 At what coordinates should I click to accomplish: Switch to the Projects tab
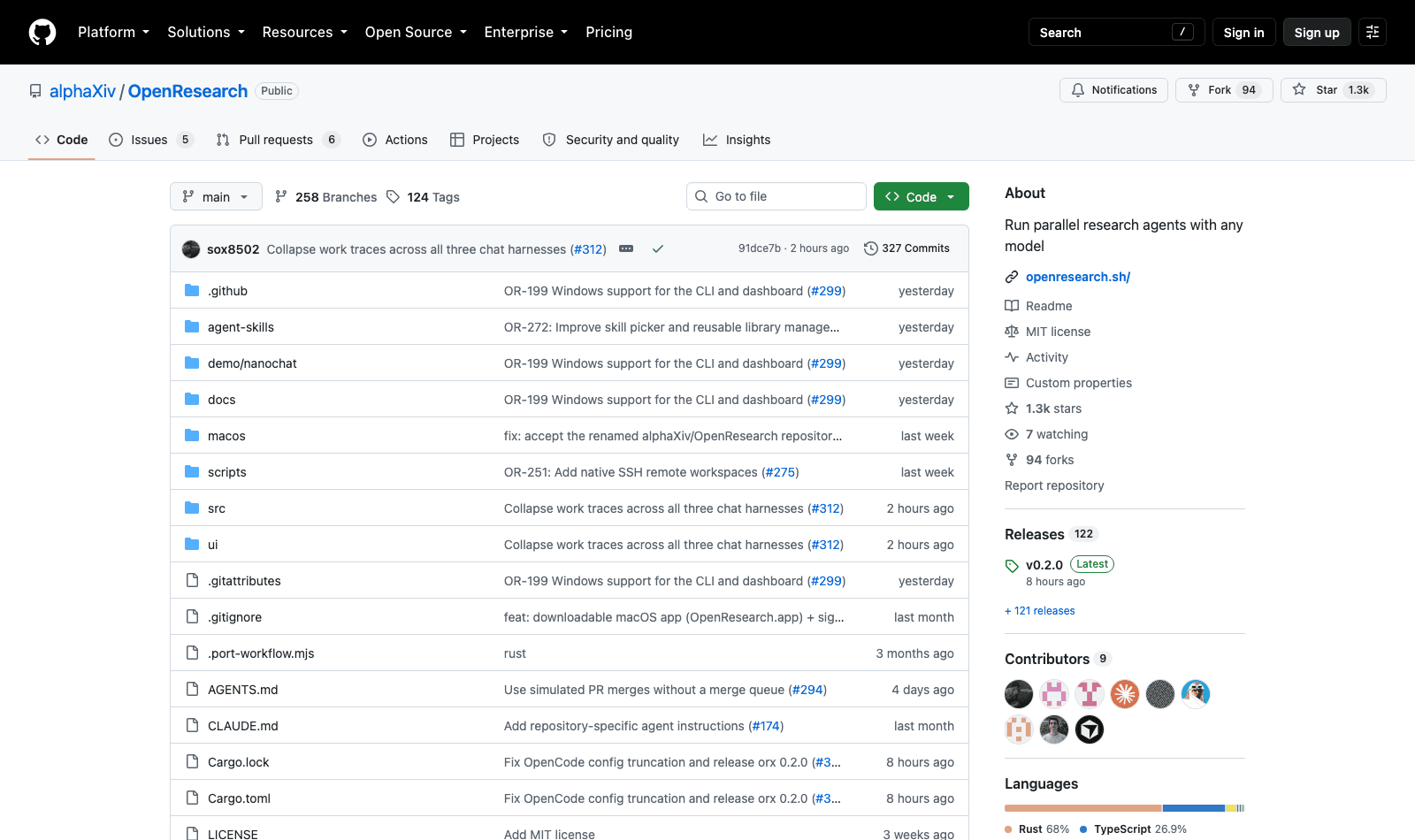(x=485, y=140)
